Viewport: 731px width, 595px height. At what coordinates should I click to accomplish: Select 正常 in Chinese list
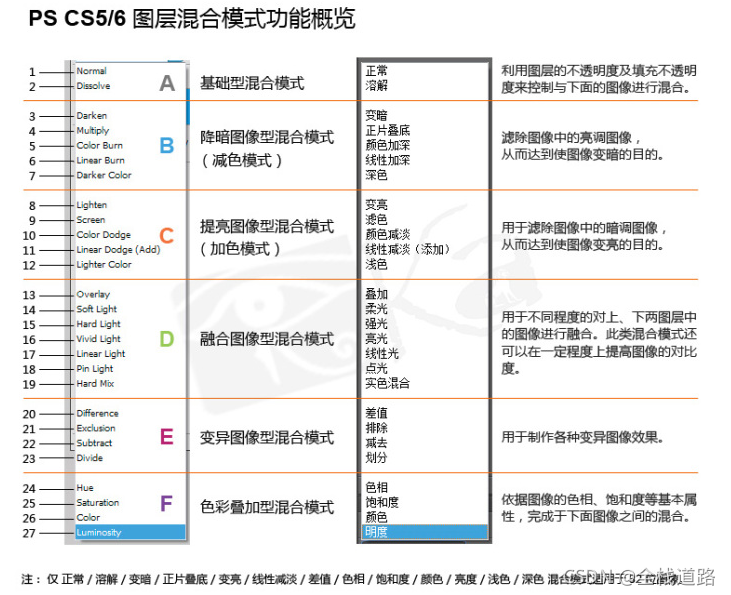point(376,71)
